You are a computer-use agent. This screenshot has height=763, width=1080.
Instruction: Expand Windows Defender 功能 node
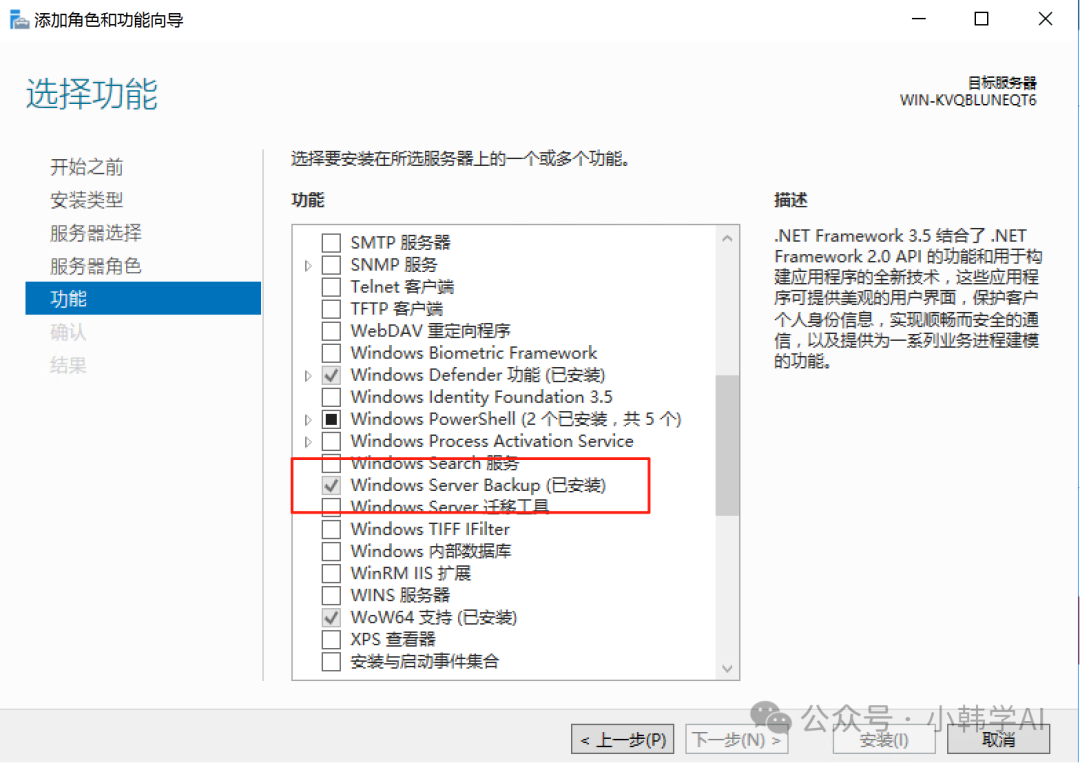308,375
